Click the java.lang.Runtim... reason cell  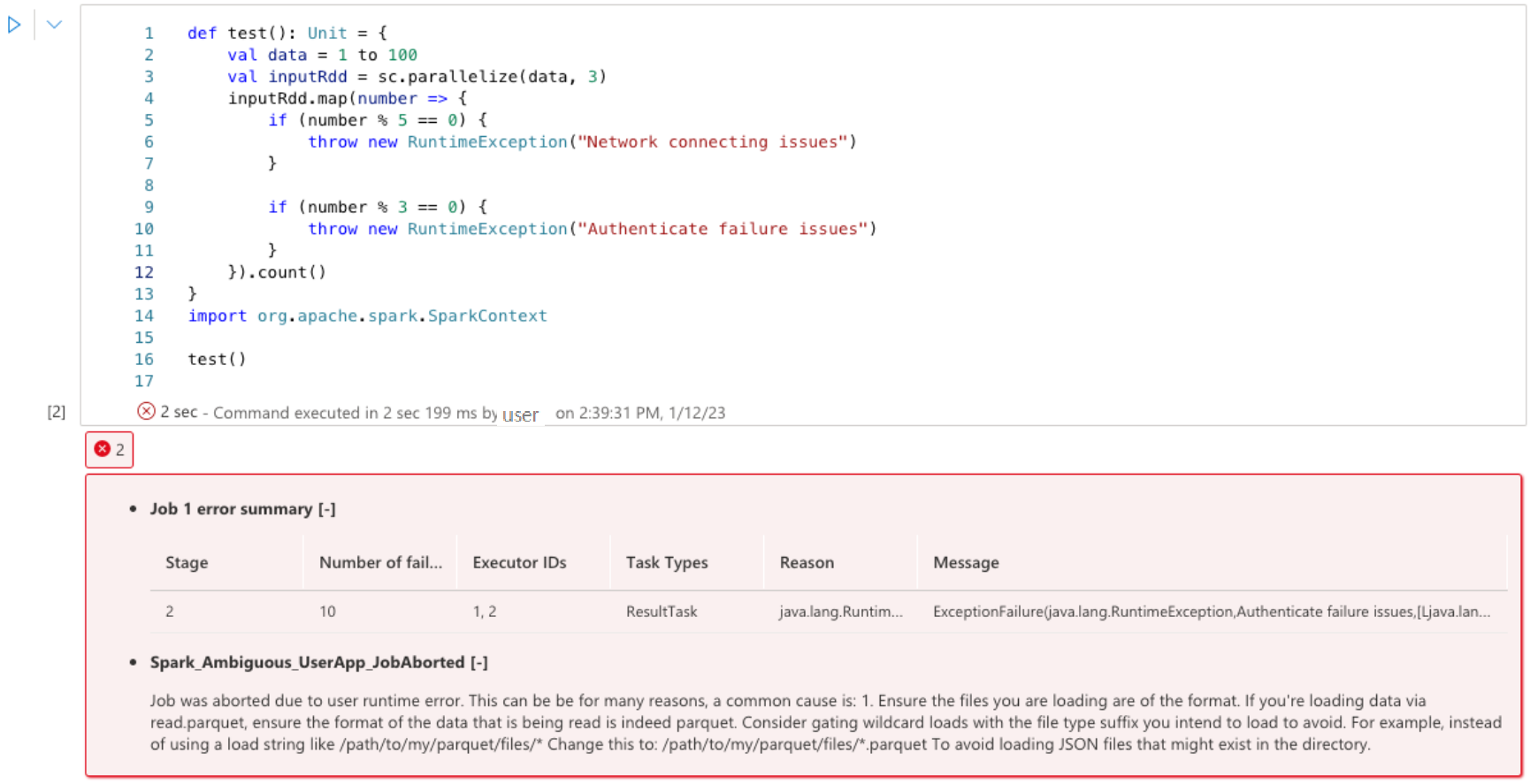coord(841,612)
